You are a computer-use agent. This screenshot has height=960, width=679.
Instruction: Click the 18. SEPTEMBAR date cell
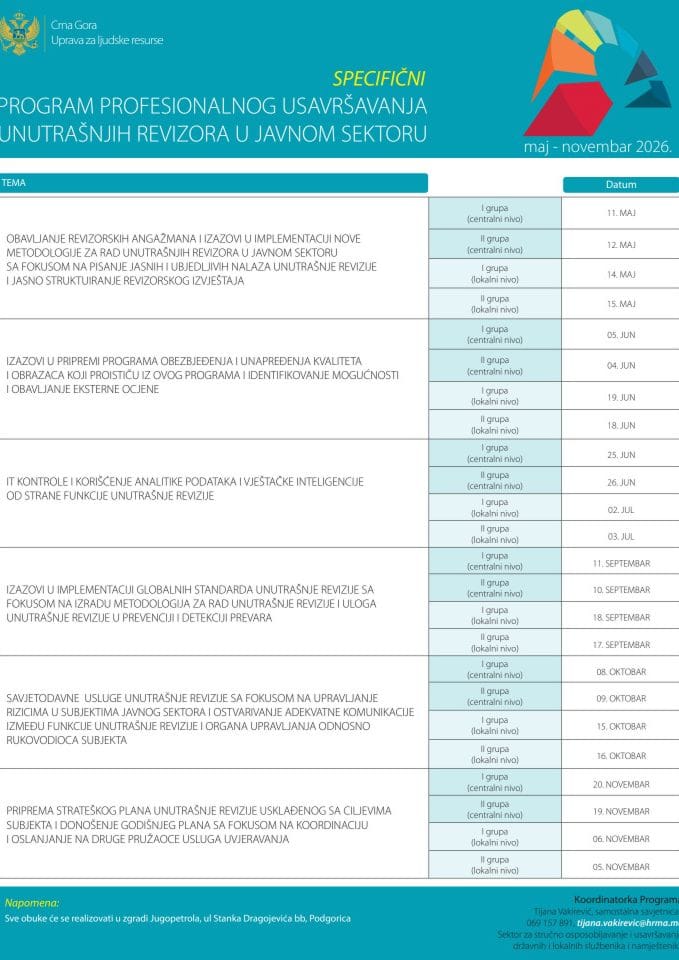point(621,618)
